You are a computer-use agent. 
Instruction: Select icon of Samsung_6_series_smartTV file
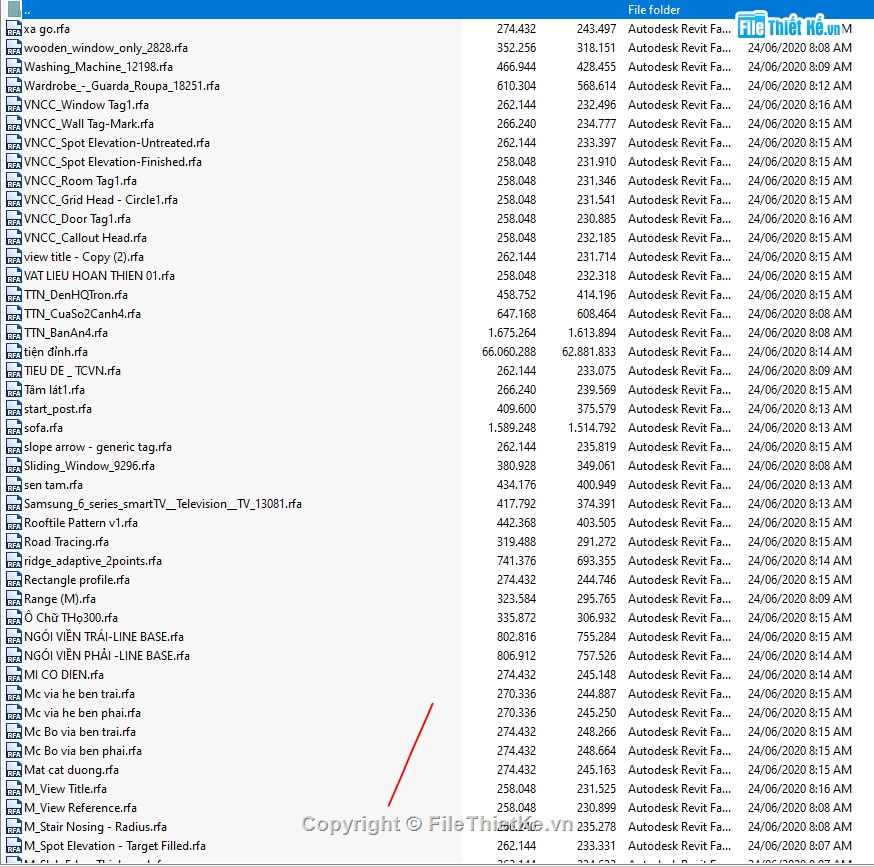pos(13,504)
